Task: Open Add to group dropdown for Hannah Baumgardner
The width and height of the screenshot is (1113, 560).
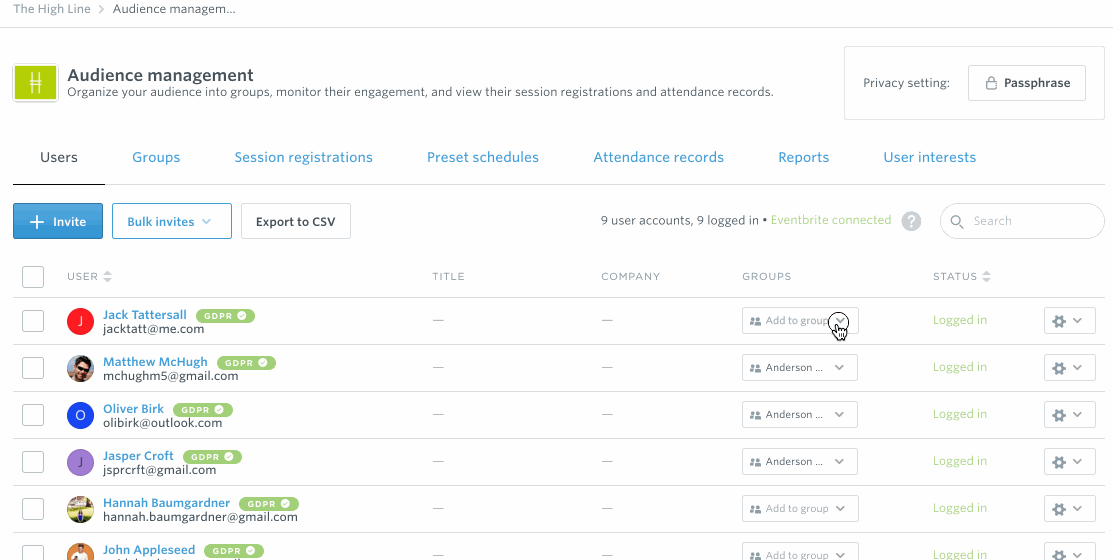Action: pyautogui.click(x=800, y=509)
